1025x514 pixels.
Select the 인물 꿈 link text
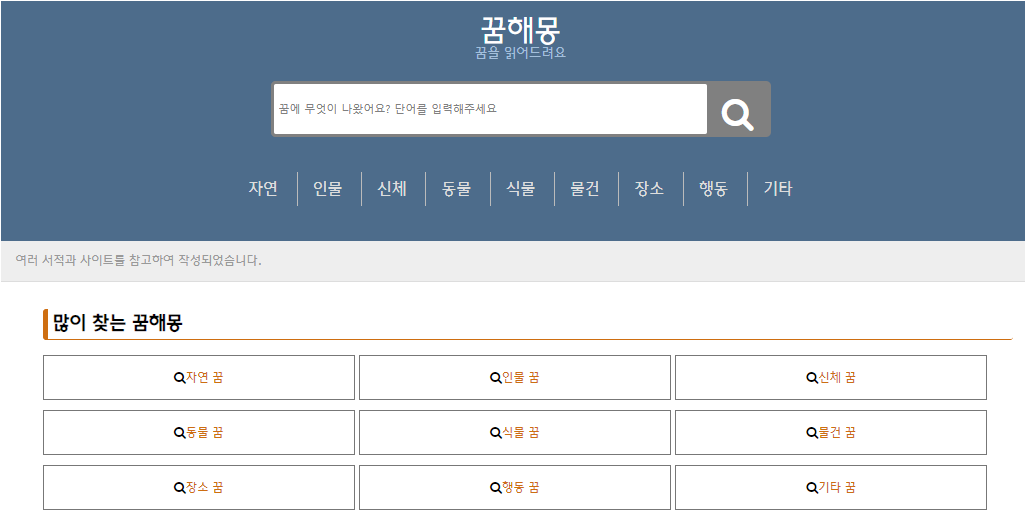click(521, 378)
